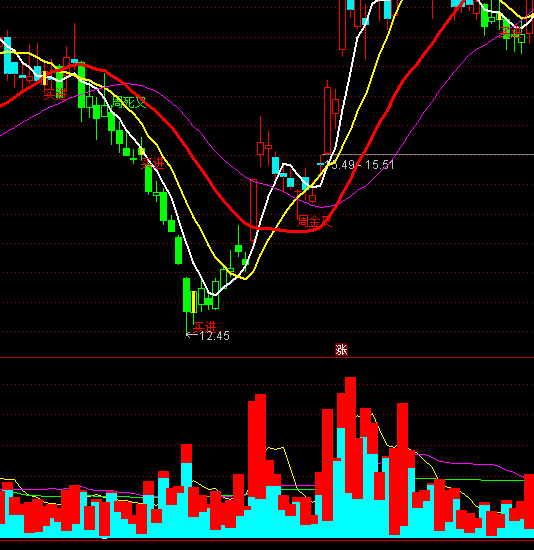The width and height of the screenshot is (534, 550).
Task: Click the red "涨" marker icon
Action: [x=341, y=350]
